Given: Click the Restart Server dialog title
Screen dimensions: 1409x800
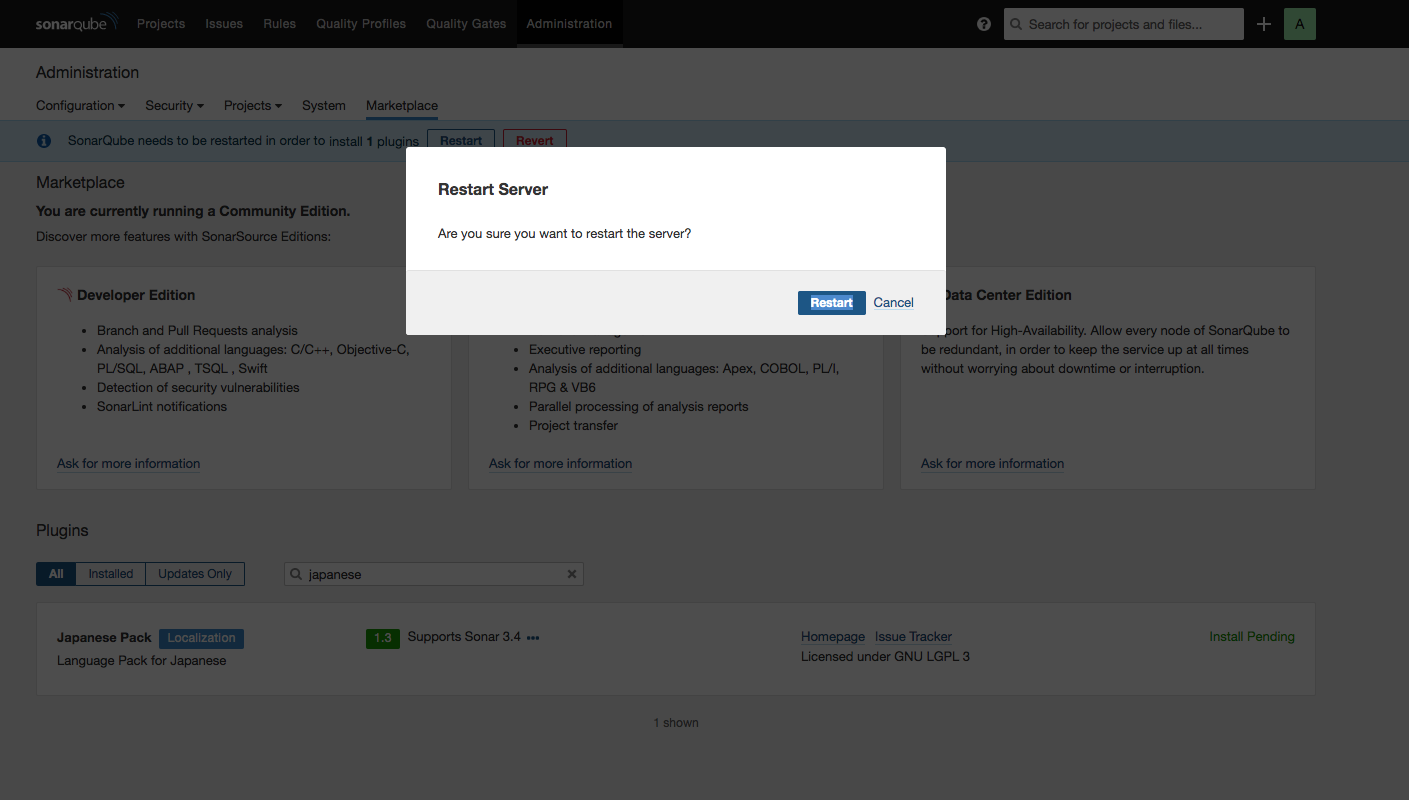Looking at the screenshot, I should (x=493, y=190).
